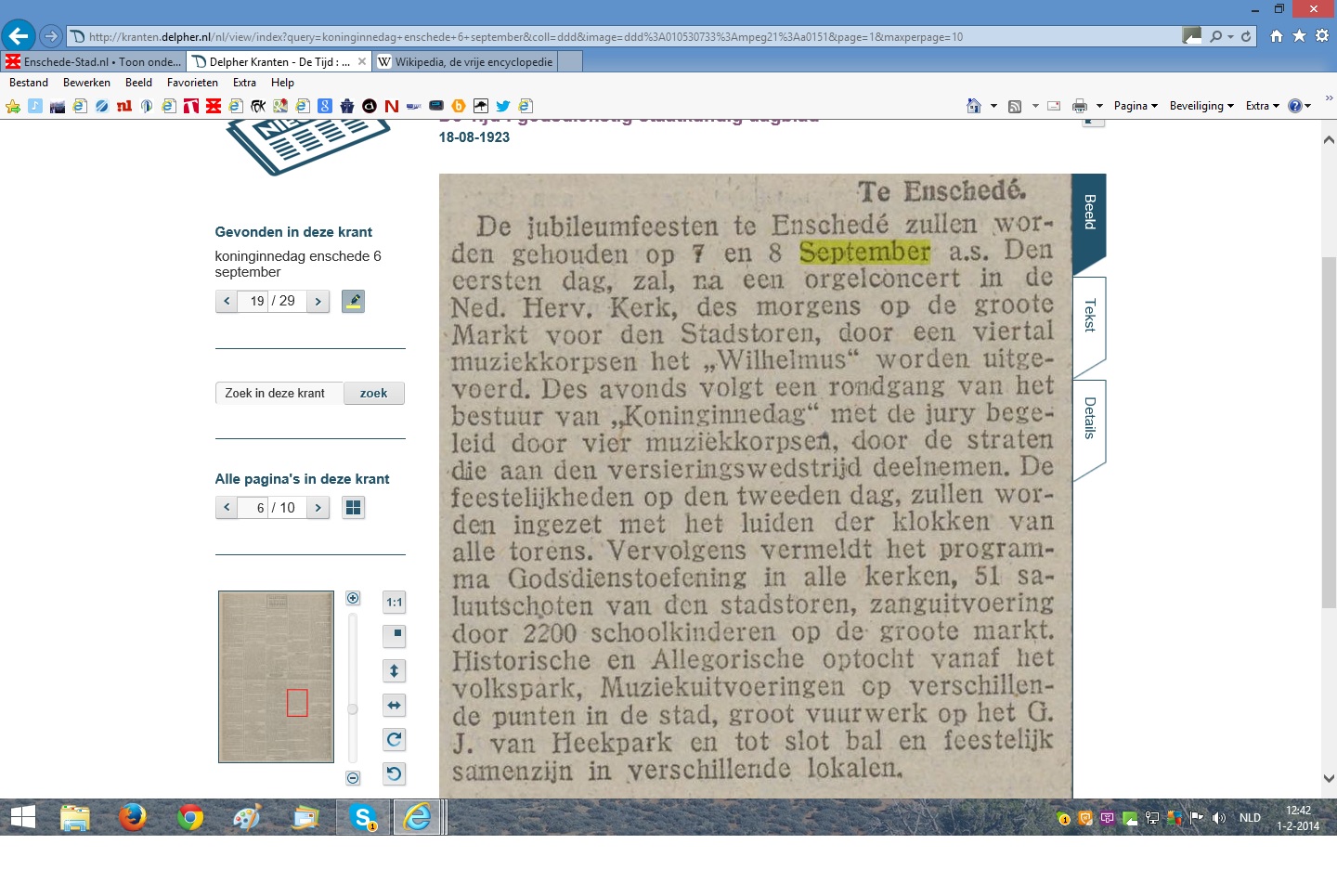Open the Favorieten menu
This screenshot has height=896, width=1337.
coord(192,83)
